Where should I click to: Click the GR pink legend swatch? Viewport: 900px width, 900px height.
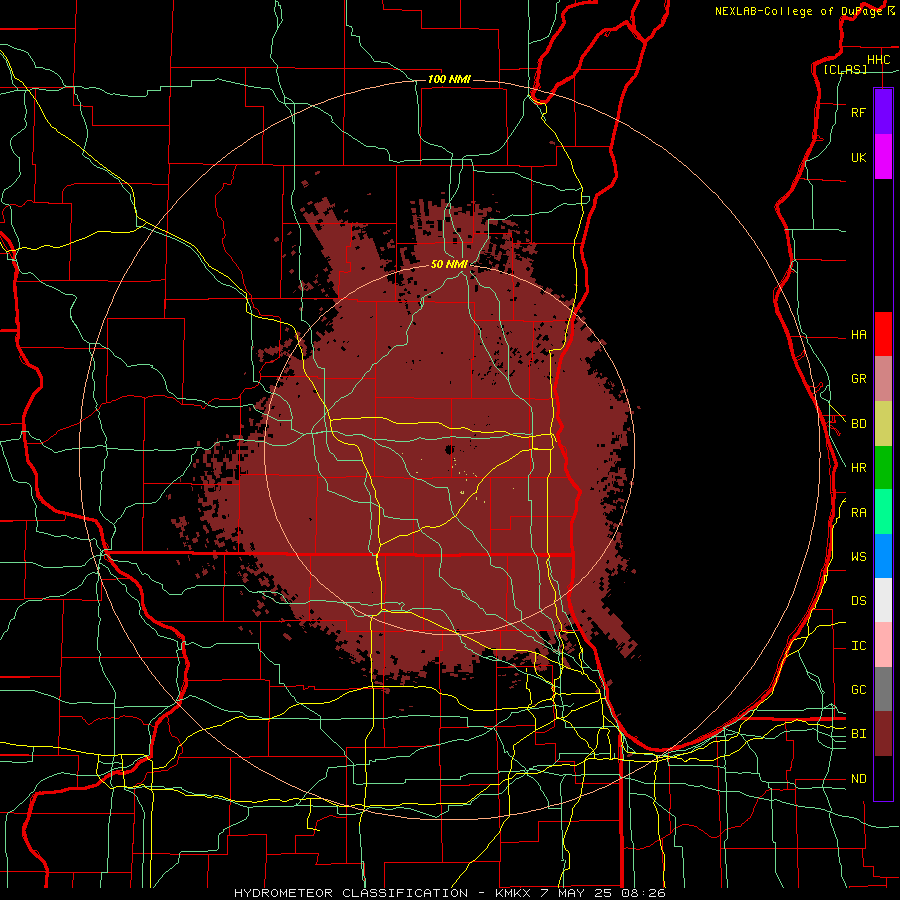pyautogui.click(x=883, y=379)
